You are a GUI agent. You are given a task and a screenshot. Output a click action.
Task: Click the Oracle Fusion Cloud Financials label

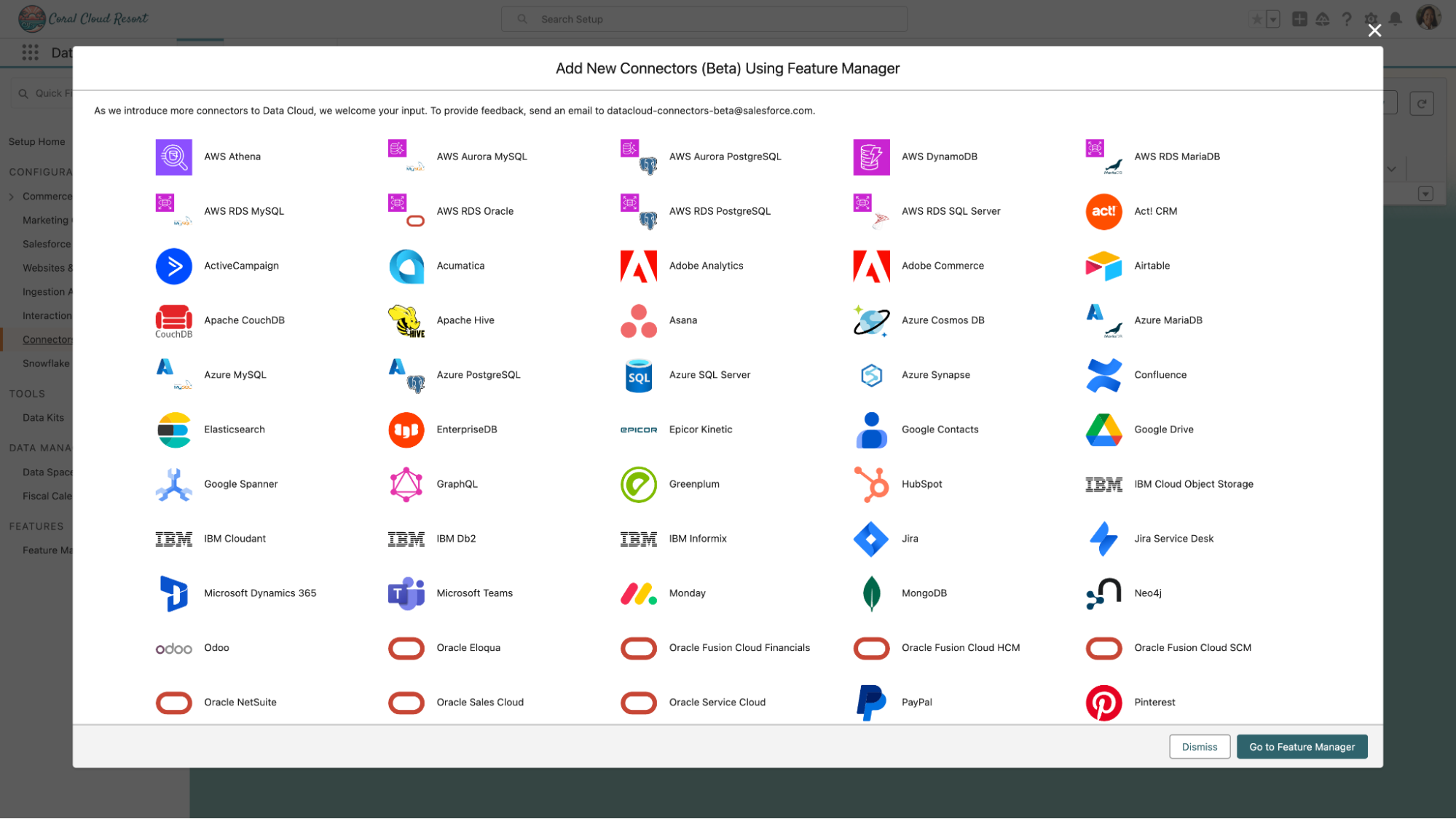[739, 648]
